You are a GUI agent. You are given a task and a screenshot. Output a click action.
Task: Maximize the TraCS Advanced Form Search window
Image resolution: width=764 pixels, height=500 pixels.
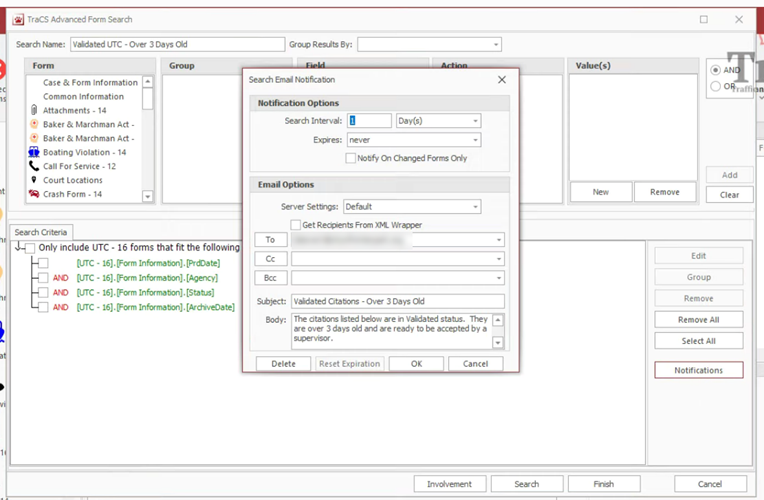pyautogui.click(x=704, y=19)
